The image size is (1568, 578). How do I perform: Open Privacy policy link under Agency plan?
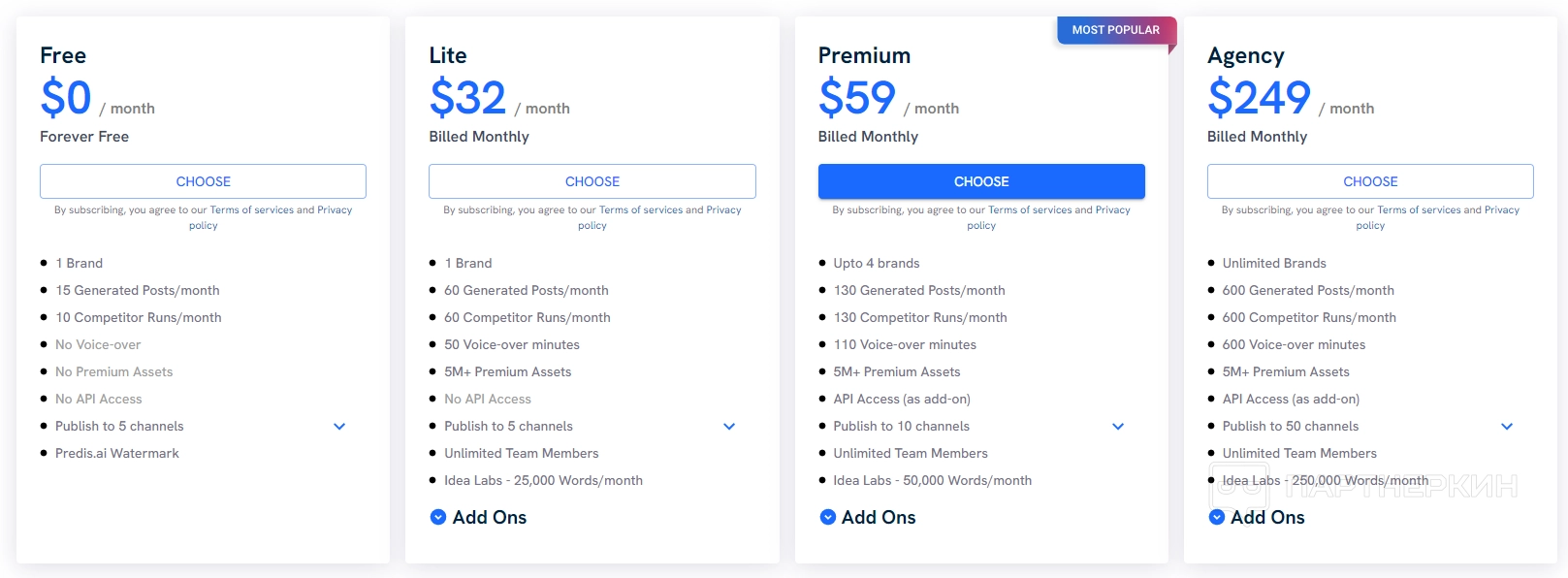click(x=1501, y=210)
